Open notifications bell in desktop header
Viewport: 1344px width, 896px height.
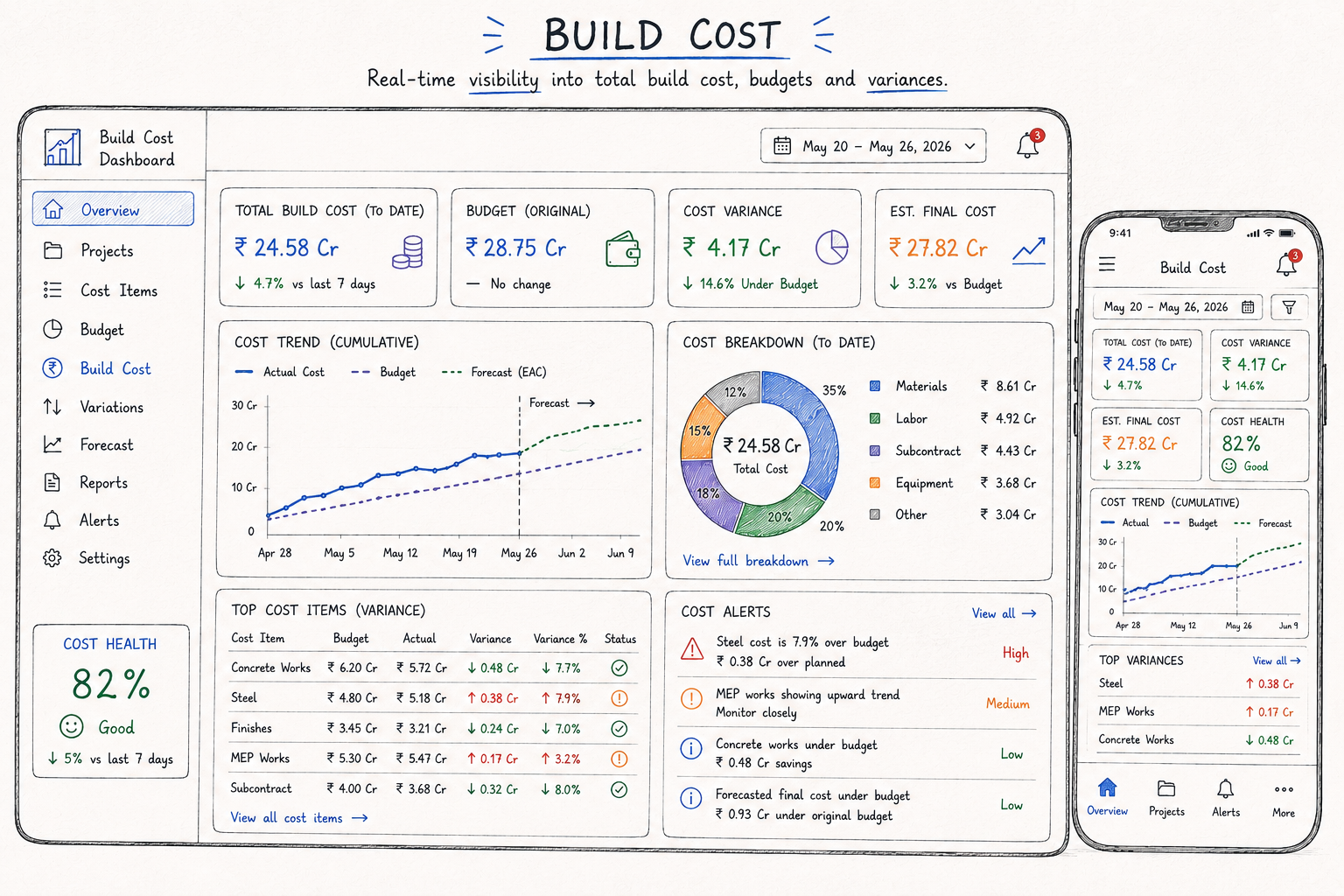pyautogui.click(x=1028, y=145)
